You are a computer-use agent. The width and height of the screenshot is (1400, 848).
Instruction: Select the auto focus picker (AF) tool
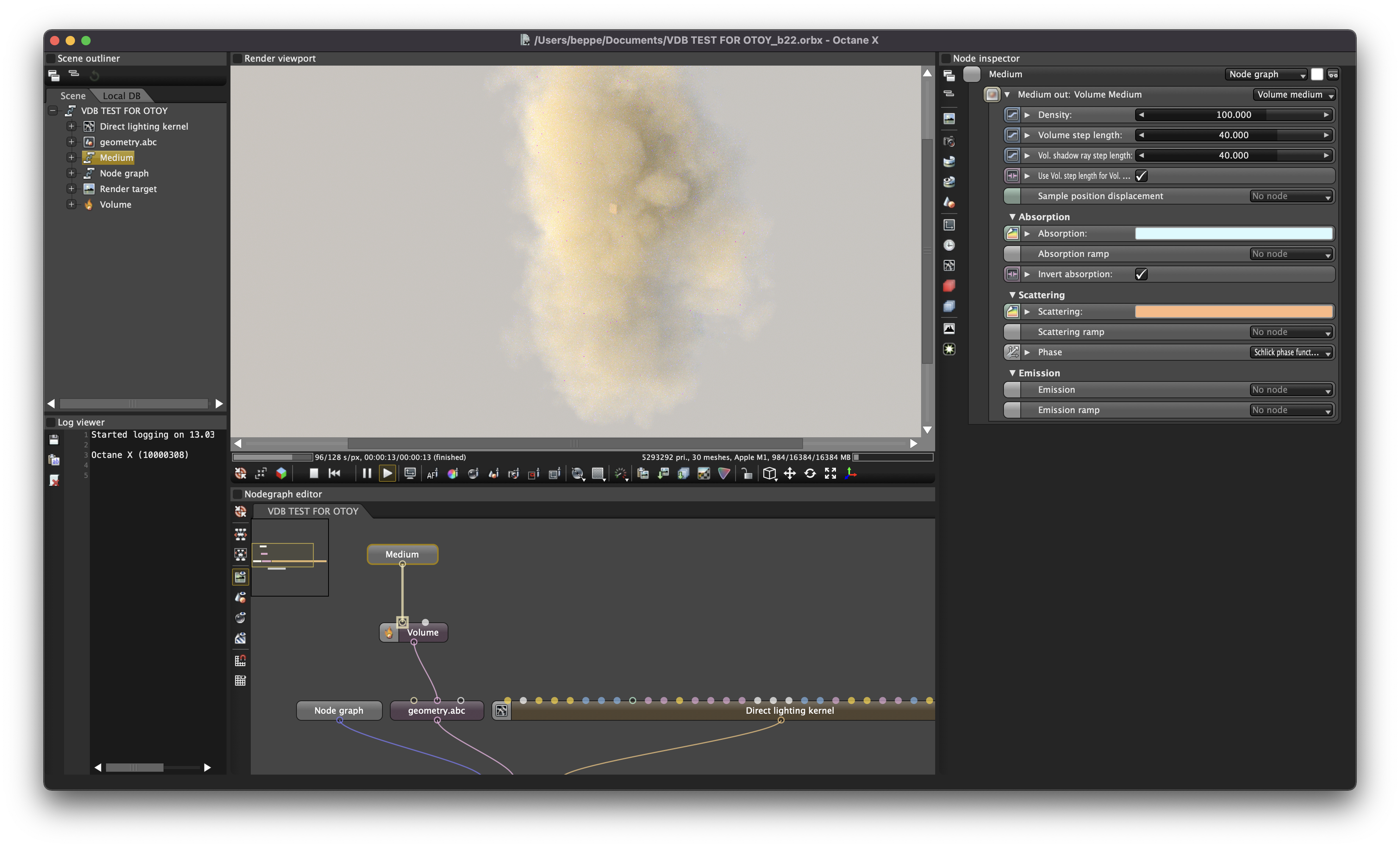pyautogui.click(x=432, y=474)
